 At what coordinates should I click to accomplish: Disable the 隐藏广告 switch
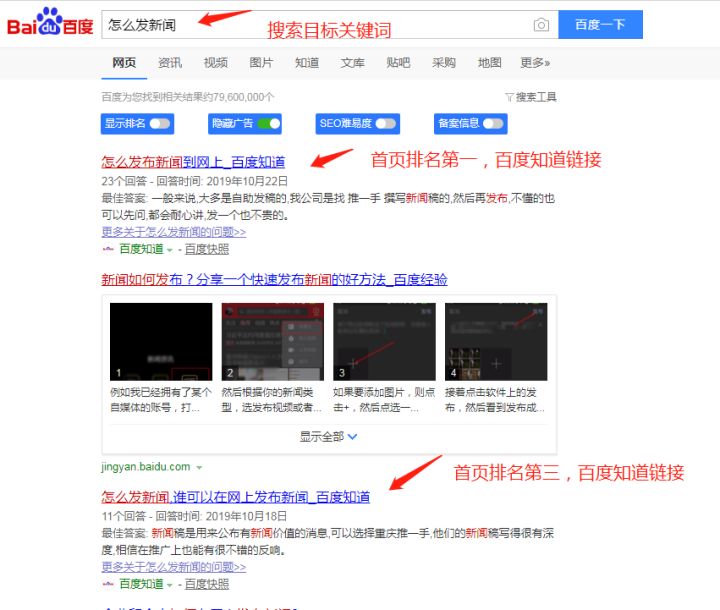[268, 124]
